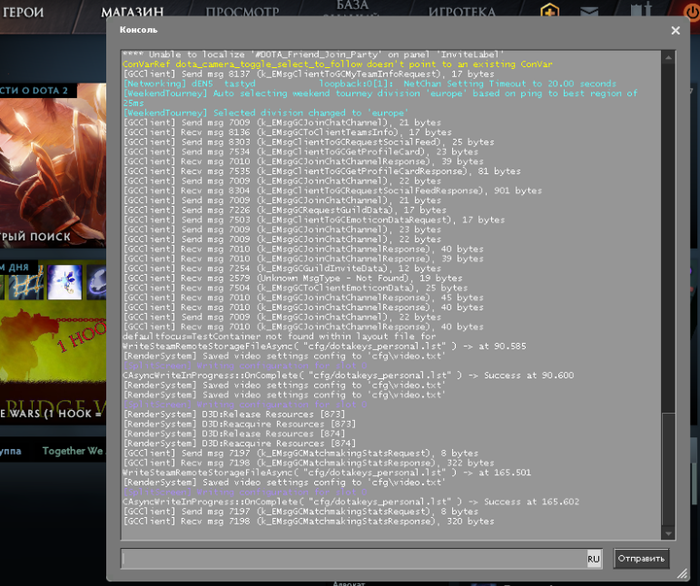Open the hero news artwork banner

click(x=53, y=165)
